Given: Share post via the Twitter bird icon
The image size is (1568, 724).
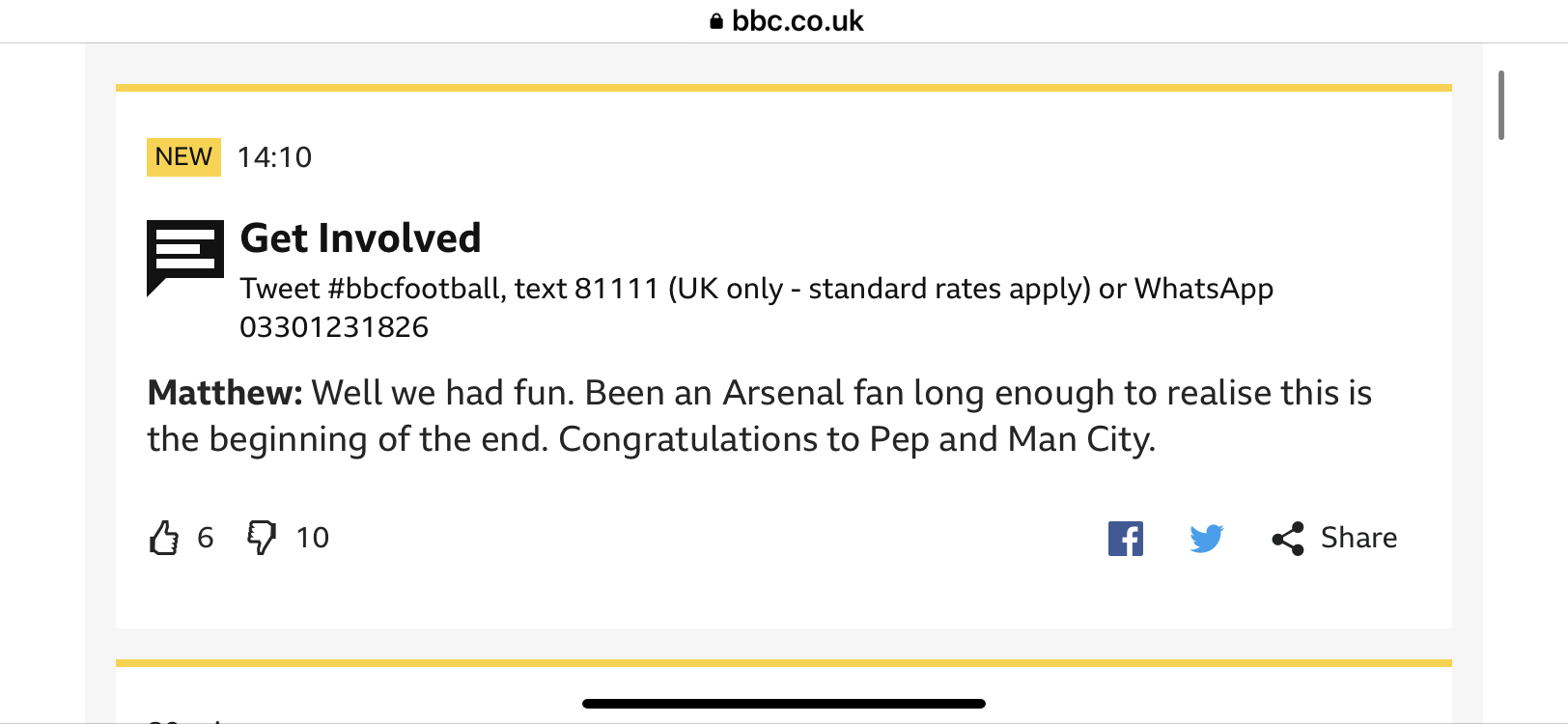Looking at the screenshot, I should click(1207, 539).
